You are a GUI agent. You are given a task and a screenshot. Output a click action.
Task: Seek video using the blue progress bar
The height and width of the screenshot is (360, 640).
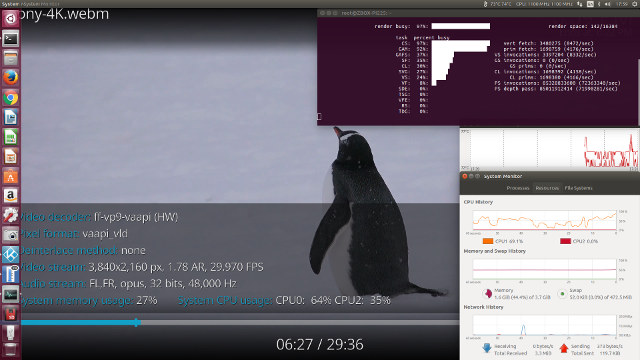(x=240, y=322)
